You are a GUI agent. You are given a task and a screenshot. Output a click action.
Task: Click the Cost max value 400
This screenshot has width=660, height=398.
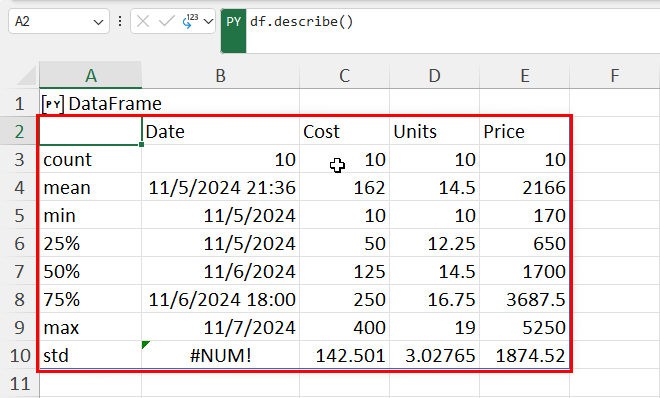pyautogui.click(x=344, y=327)
